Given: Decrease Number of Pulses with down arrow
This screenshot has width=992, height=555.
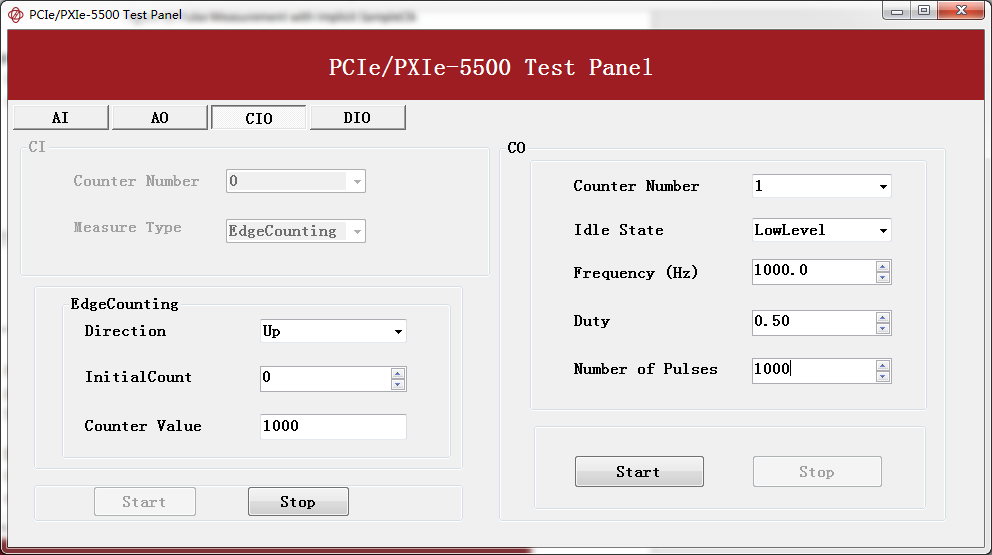Looking at the screenshot, I should tap(883, 376).
